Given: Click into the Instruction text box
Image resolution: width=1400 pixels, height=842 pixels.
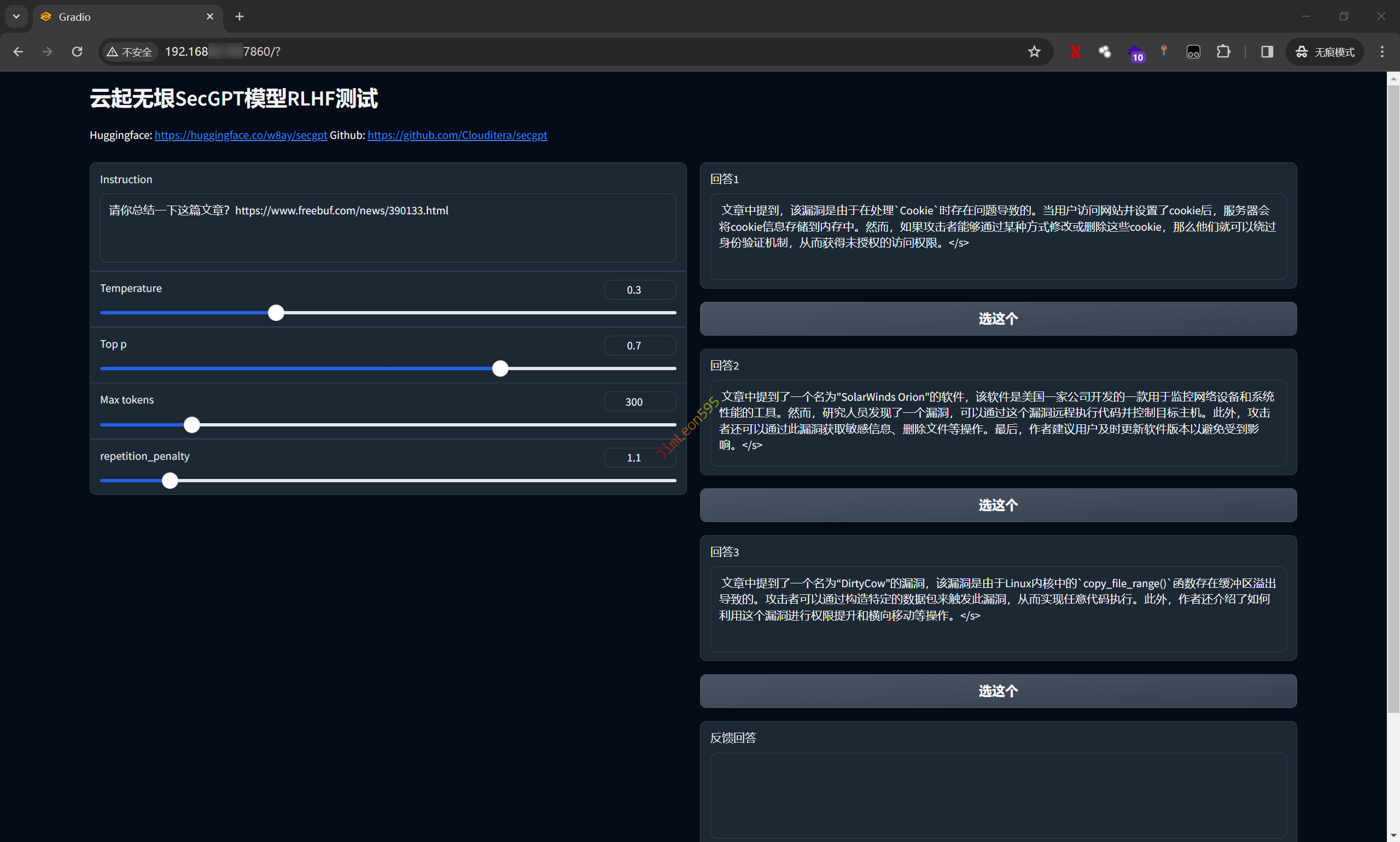Looking at the screenshot, I should [388, 228].
